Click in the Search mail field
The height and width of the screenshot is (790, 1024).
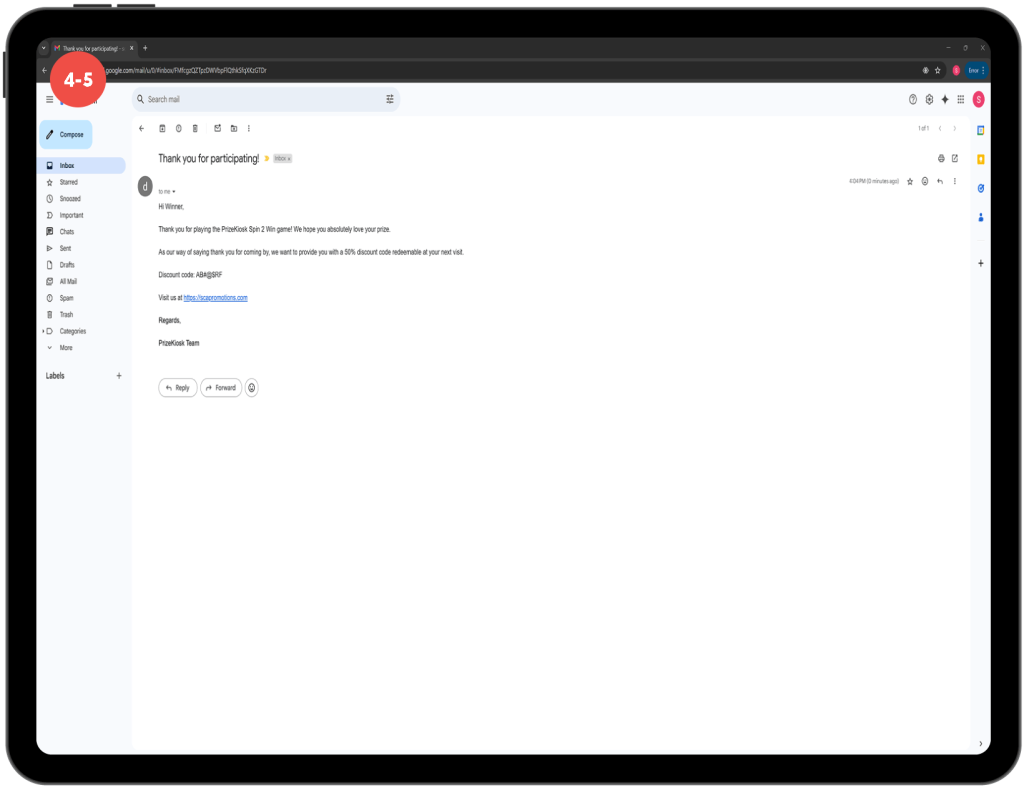click(x=260, y=99)
